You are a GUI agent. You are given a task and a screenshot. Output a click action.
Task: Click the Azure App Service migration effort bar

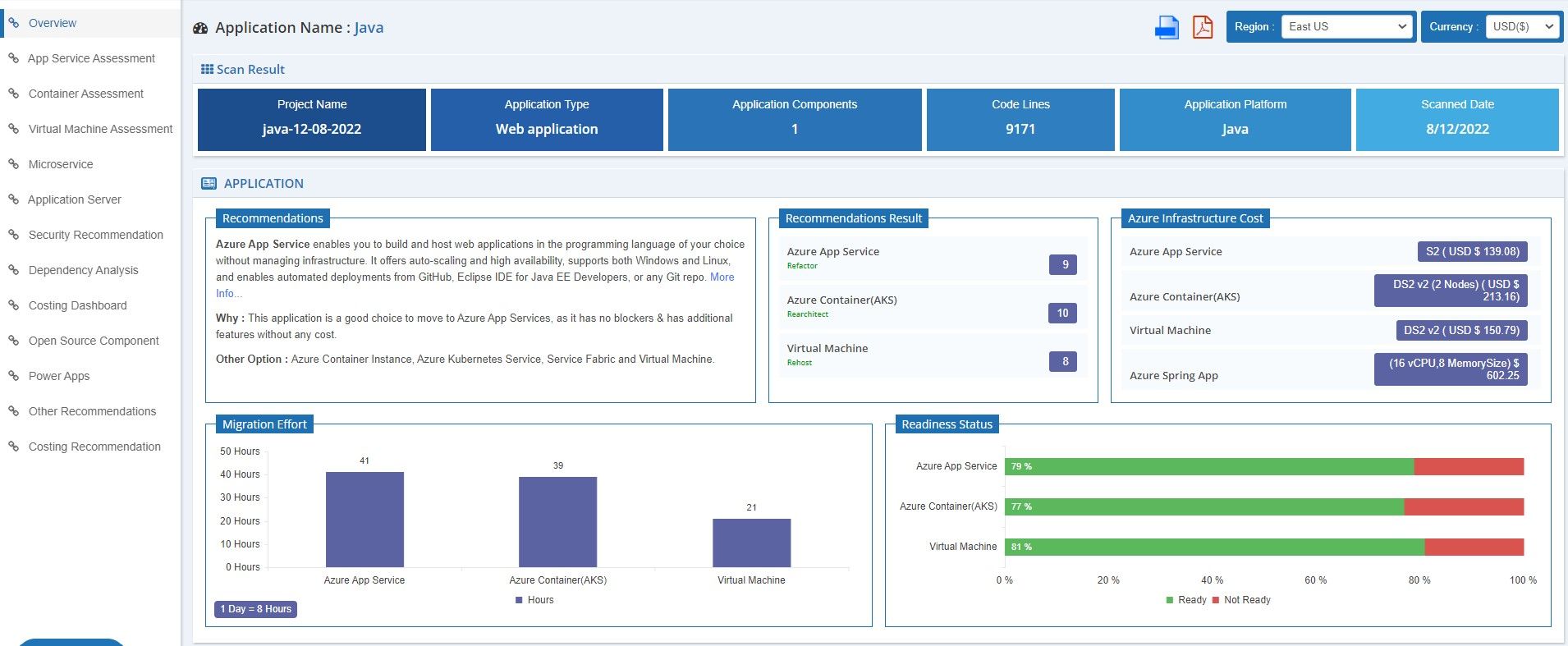point(364,520)
